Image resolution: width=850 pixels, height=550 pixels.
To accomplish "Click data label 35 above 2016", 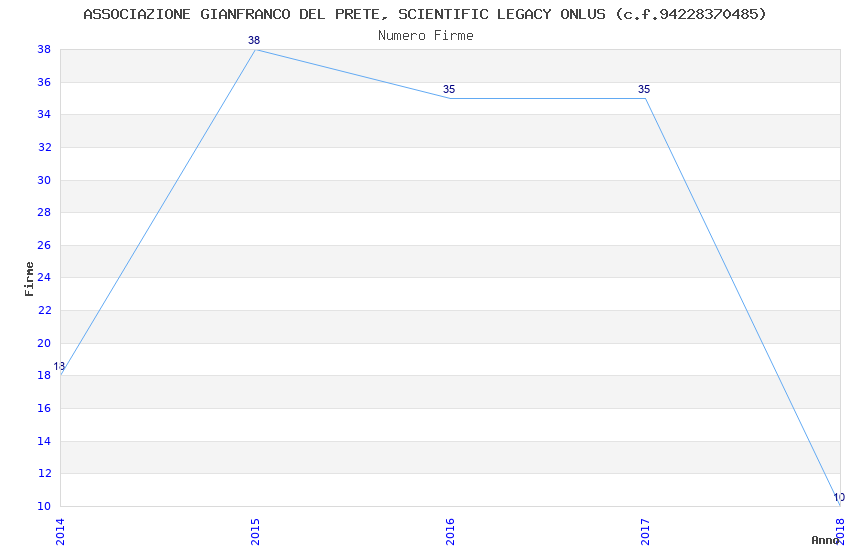I will coord(449,89).
